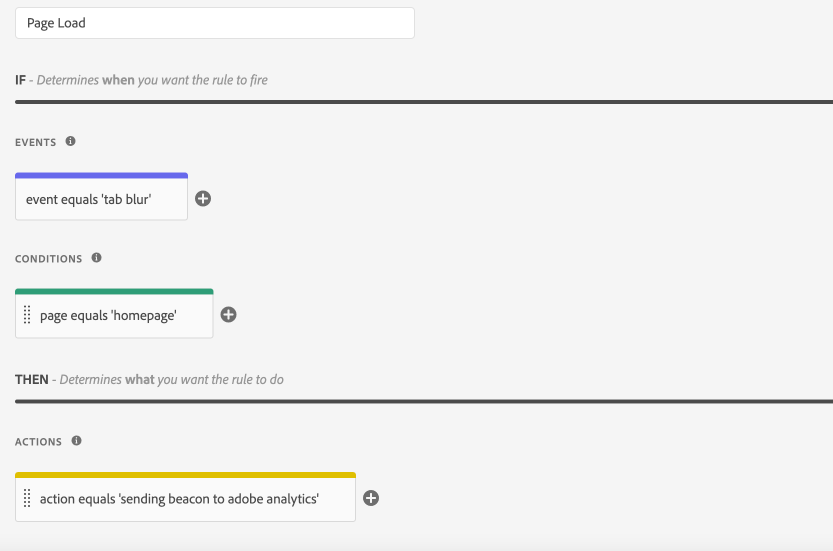Click the CONDITIONS section label
Image resolution: width=833 pixels, height=551 pixels.
[48, 259]
